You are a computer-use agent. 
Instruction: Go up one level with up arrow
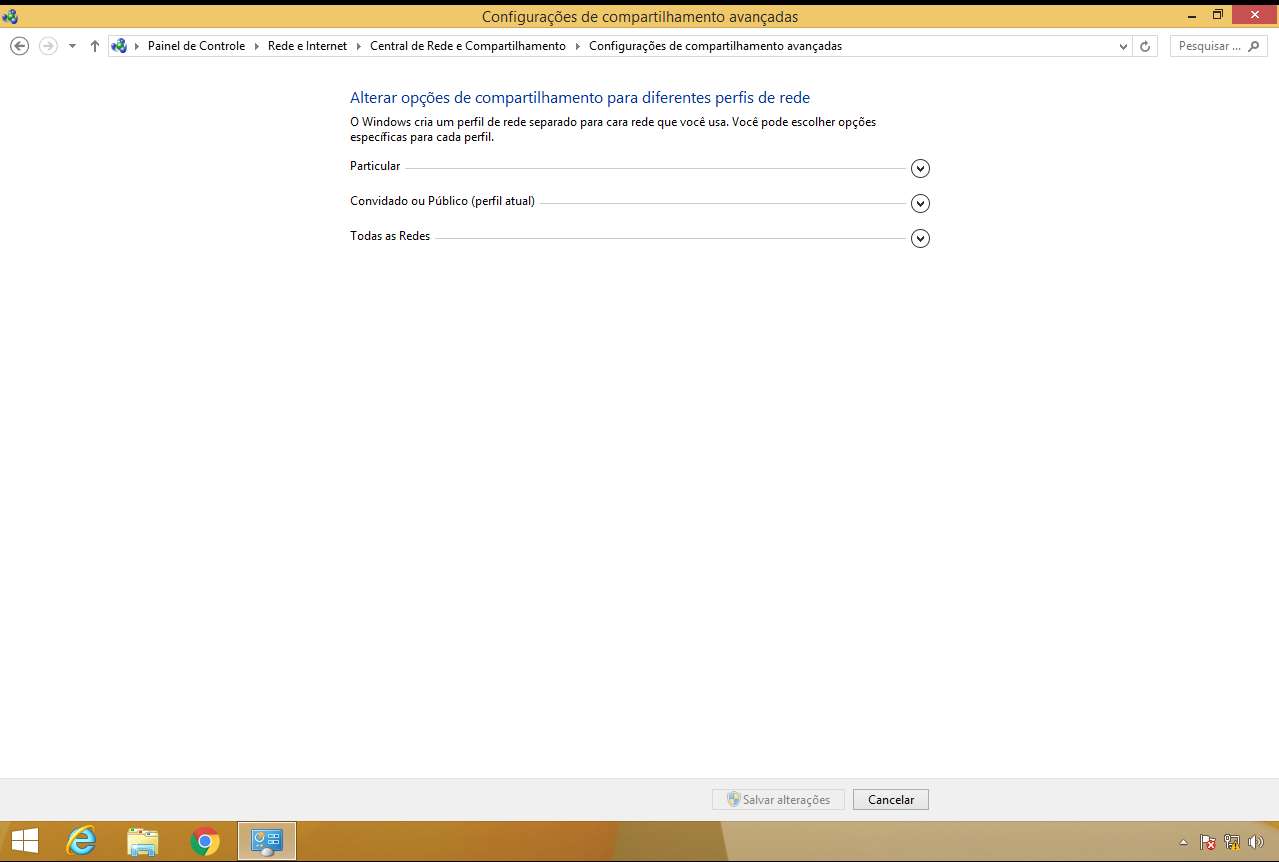95,46
